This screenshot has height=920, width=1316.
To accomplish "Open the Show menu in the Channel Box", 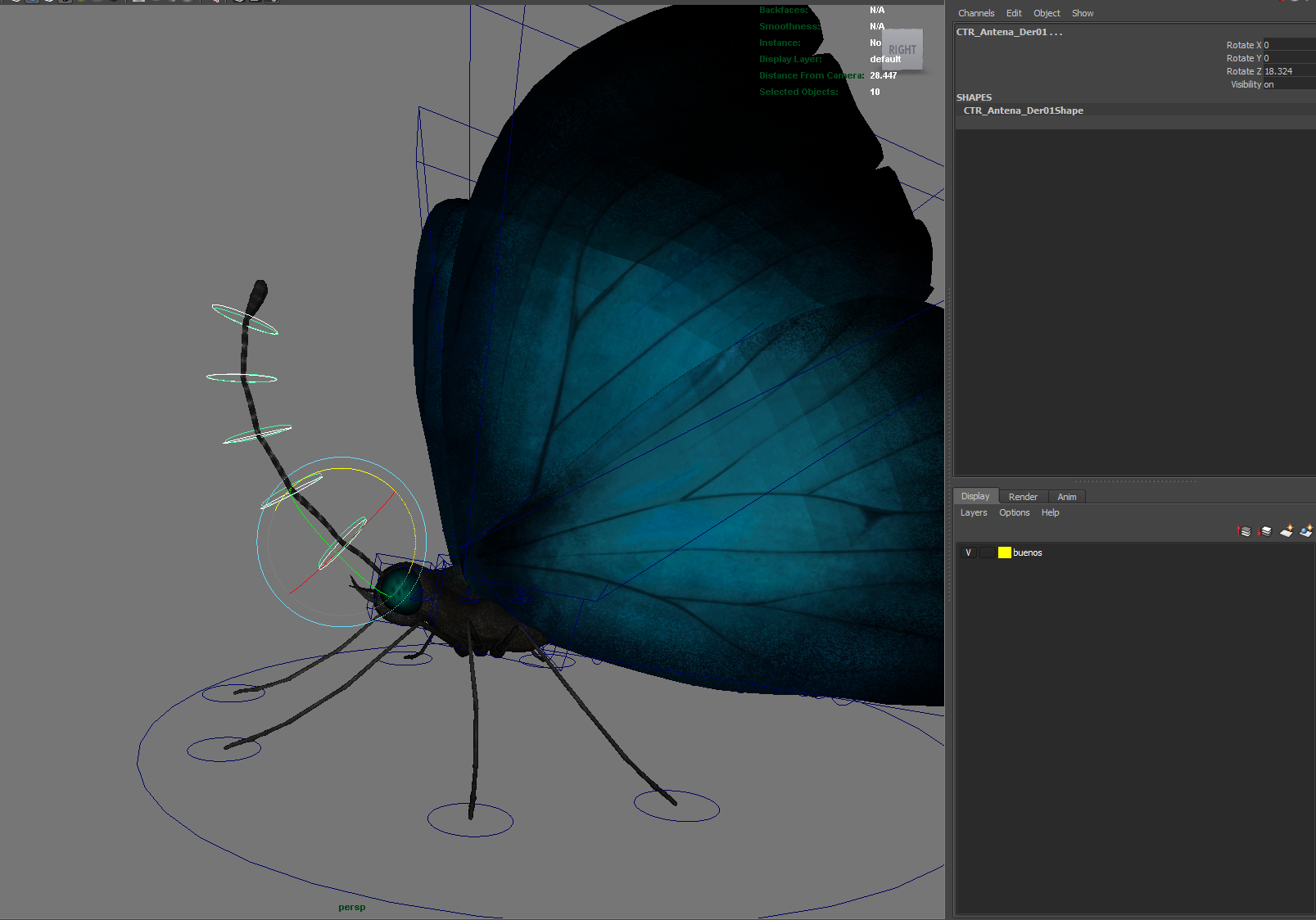I will pyautogui.click(x=1082, y=13).
